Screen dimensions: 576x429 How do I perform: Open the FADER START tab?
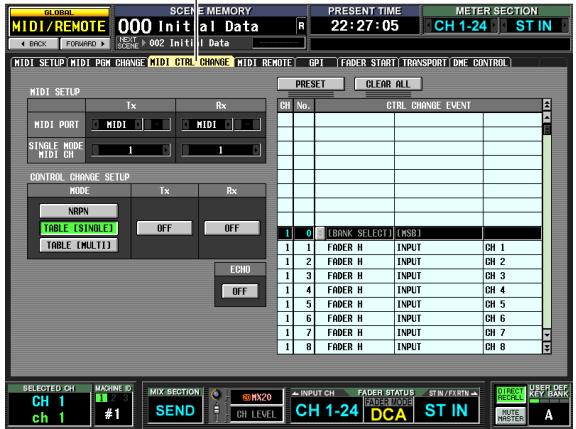point(368,63)
